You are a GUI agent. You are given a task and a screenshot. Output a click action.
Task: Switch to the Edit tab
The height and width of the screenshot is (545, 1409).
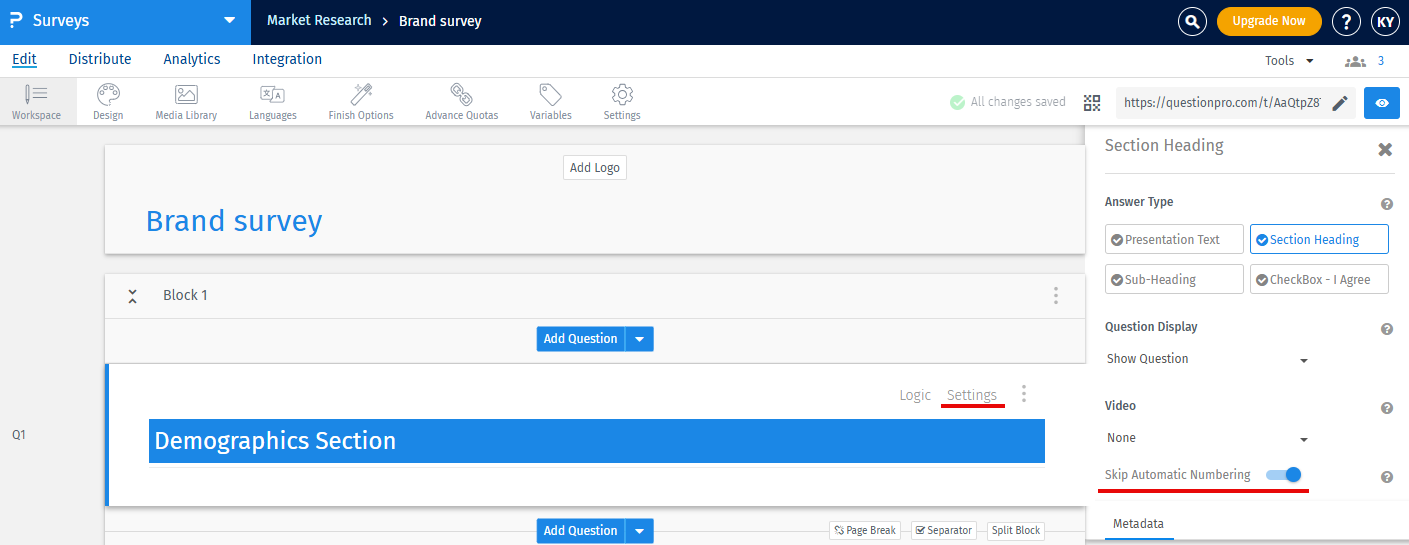(x=24, y=59)
